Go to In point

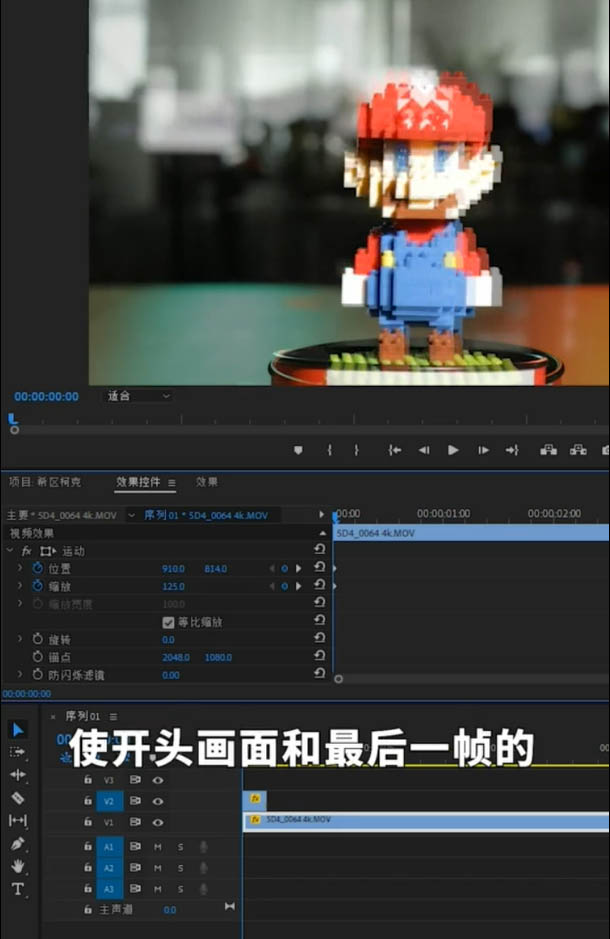tap(394, 450)
